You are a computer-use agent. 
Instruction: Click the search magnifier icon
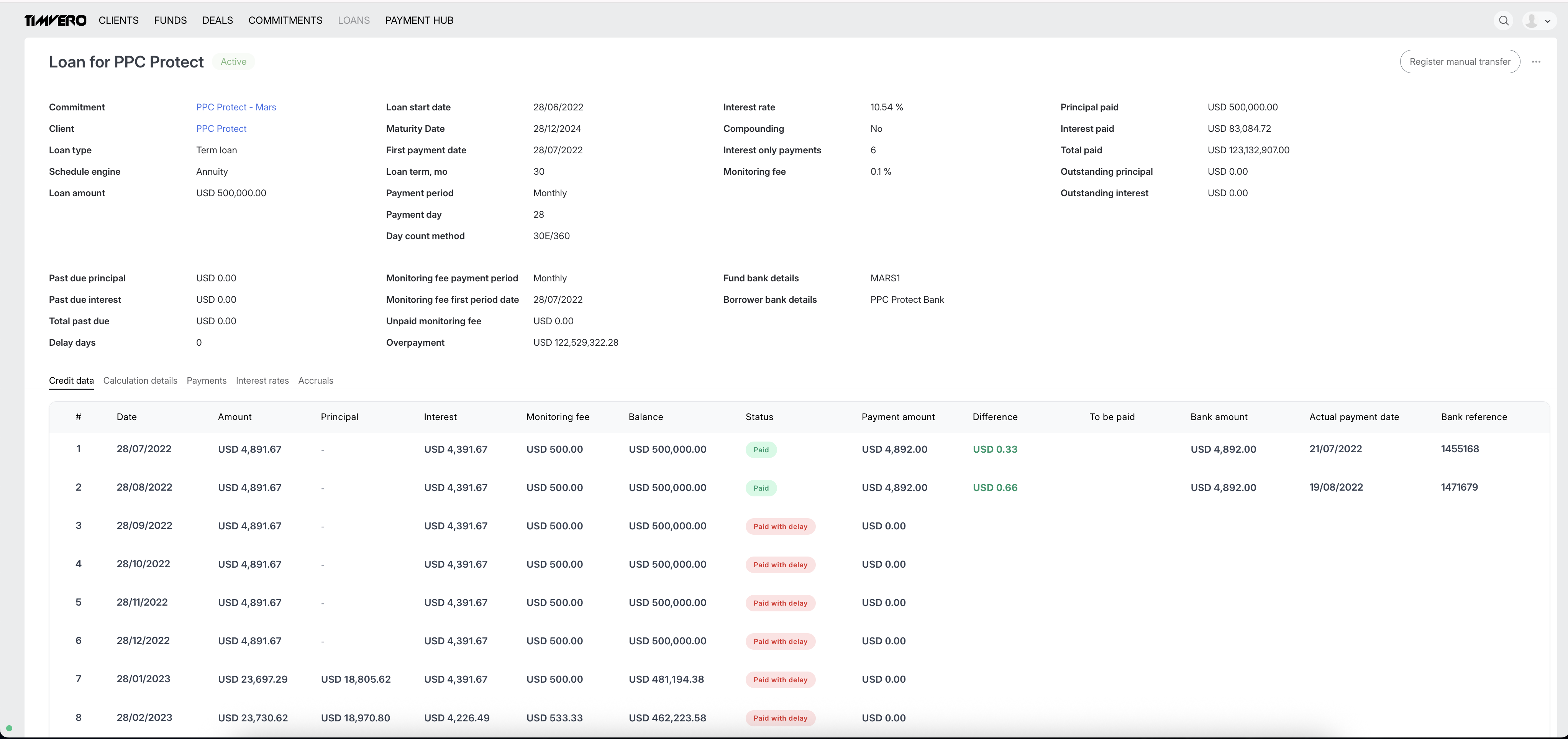tap(1504, 21)
